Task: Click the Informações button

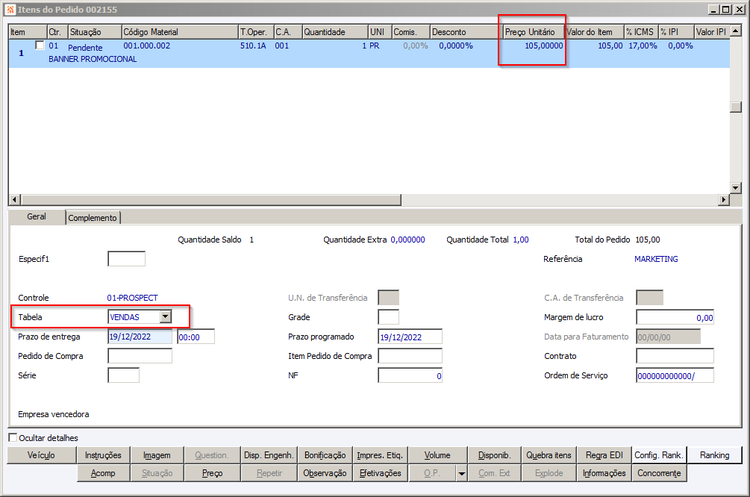Action: click(604, 473)
